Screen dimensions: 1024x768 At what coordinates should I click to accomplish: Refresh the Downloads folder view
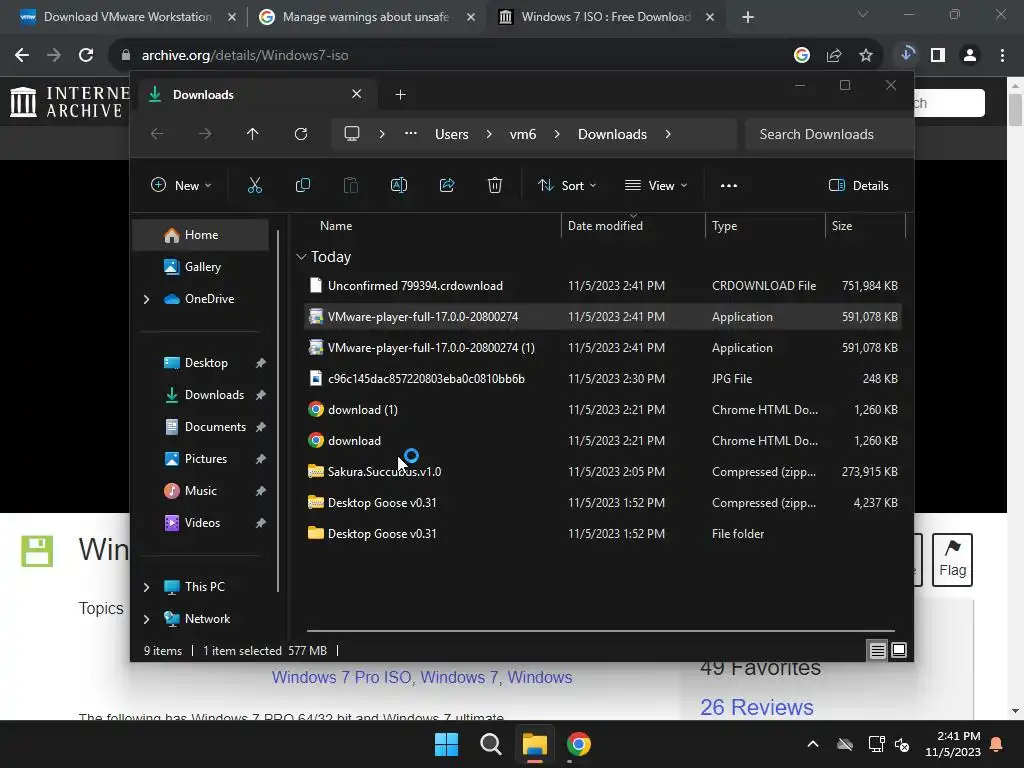(x=300, y=134)
